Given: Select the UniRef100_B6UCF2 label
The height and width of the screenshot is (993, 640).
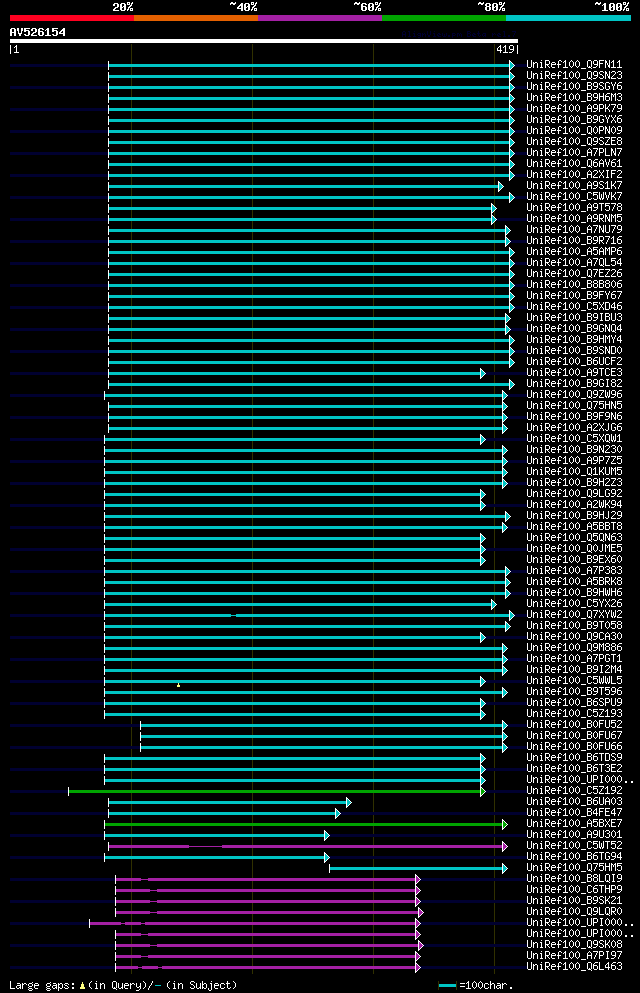Looking at the screenshot, I should pyautogui.click(x=574, y=362).
